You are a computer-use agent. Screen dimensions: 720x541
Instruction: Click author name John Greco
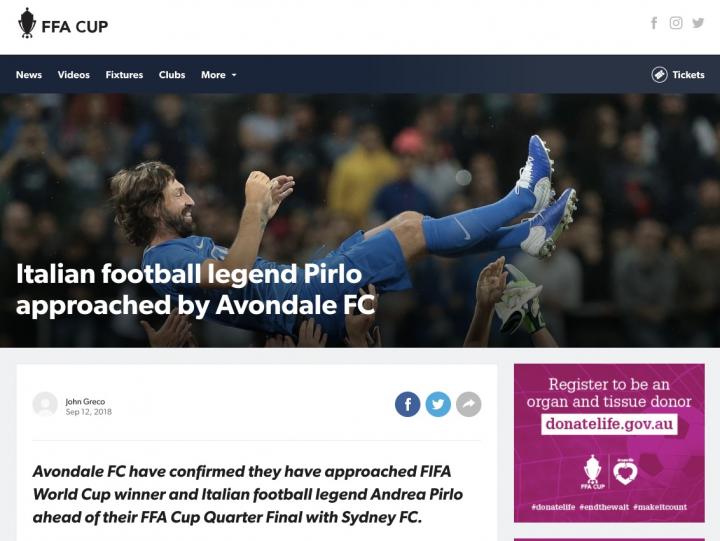pyautogui.click(x=85, y=401)
